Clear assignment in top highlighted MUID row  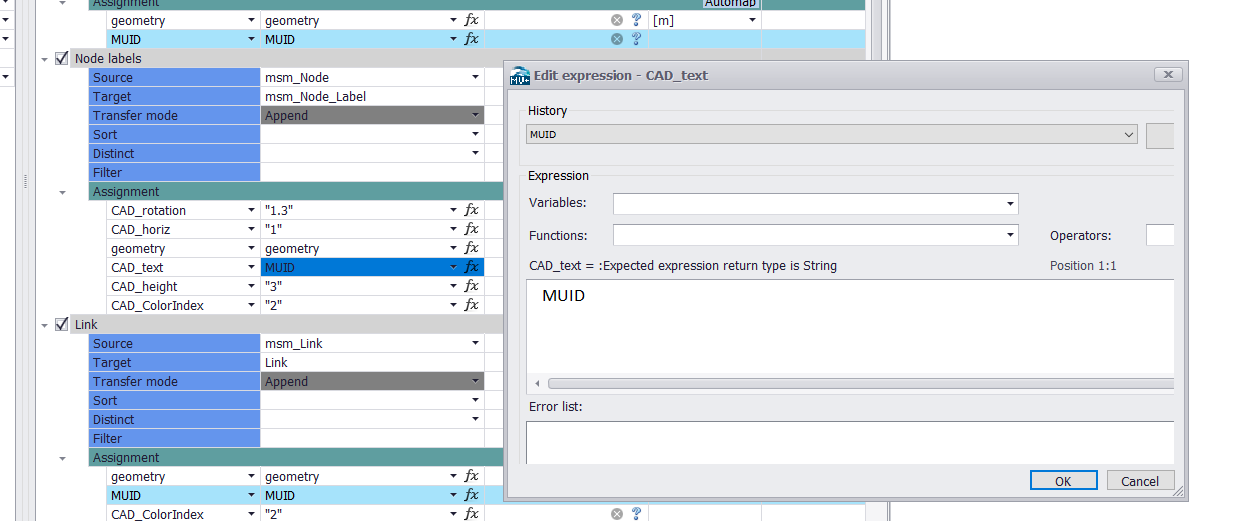coord(617,39)
